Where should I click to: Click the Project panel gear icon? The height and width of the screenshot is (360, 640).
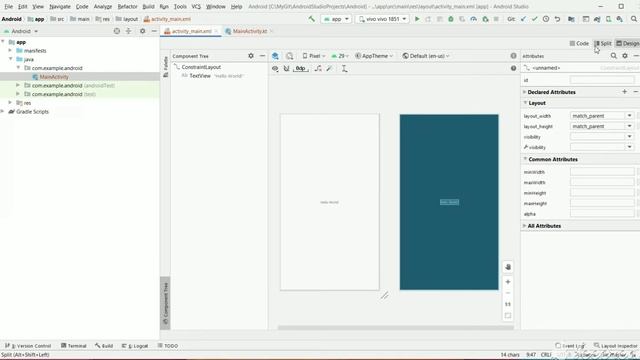point(142,31)
